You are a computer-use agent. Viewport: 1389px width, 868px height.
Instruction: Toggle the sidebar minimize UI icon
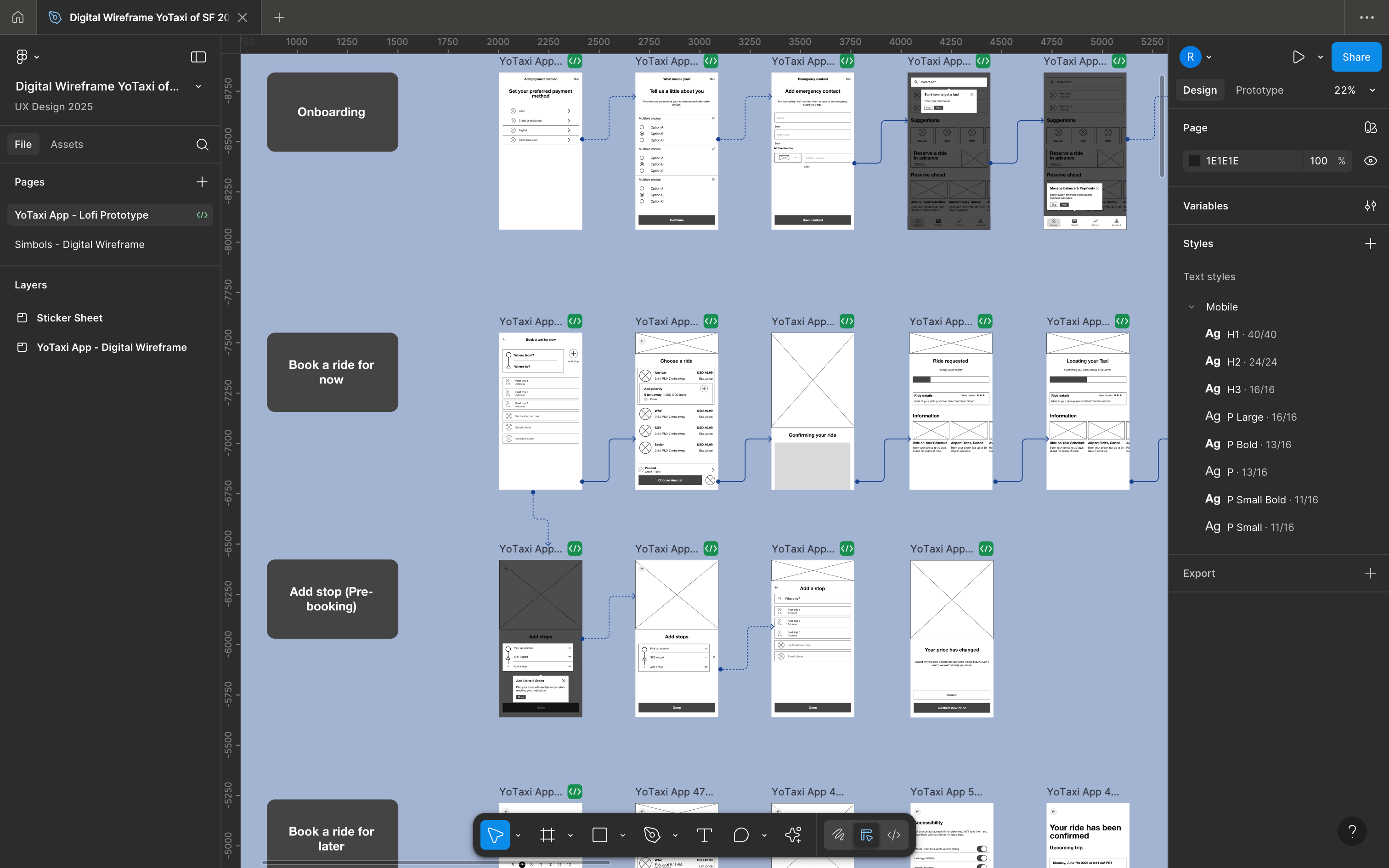[198, 57]
